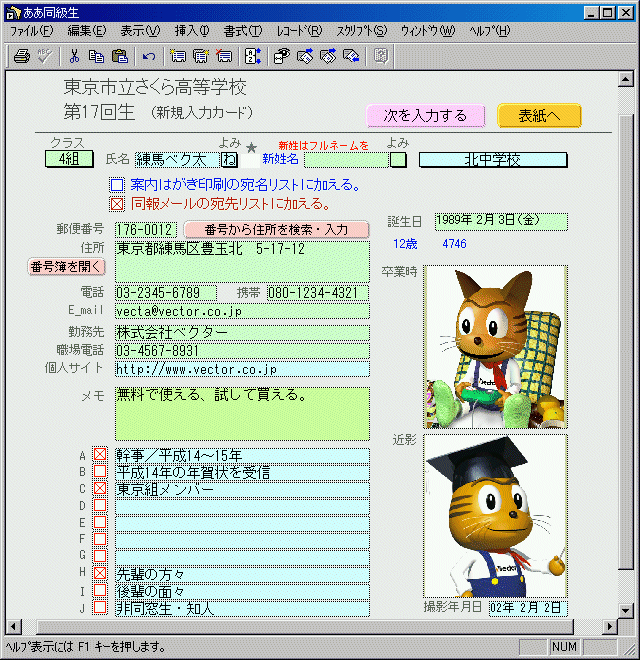The image size is (640, 660).
Task: Click the Paste clipboard icon
Action: (x=120, y=56)
